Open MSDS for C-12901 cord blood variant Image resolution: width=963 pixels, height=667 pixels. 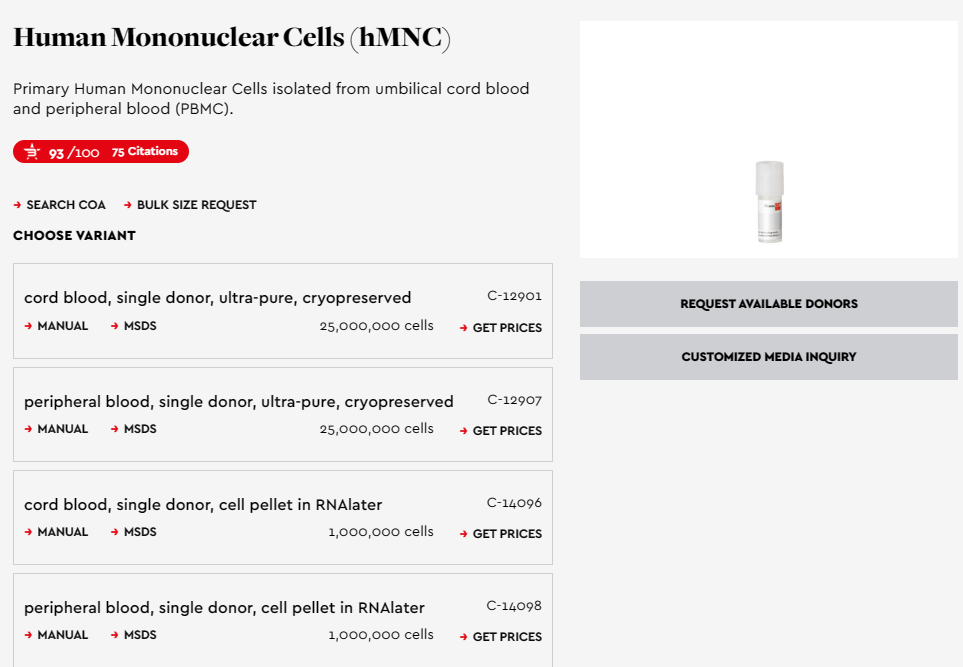tap(133, 326)
